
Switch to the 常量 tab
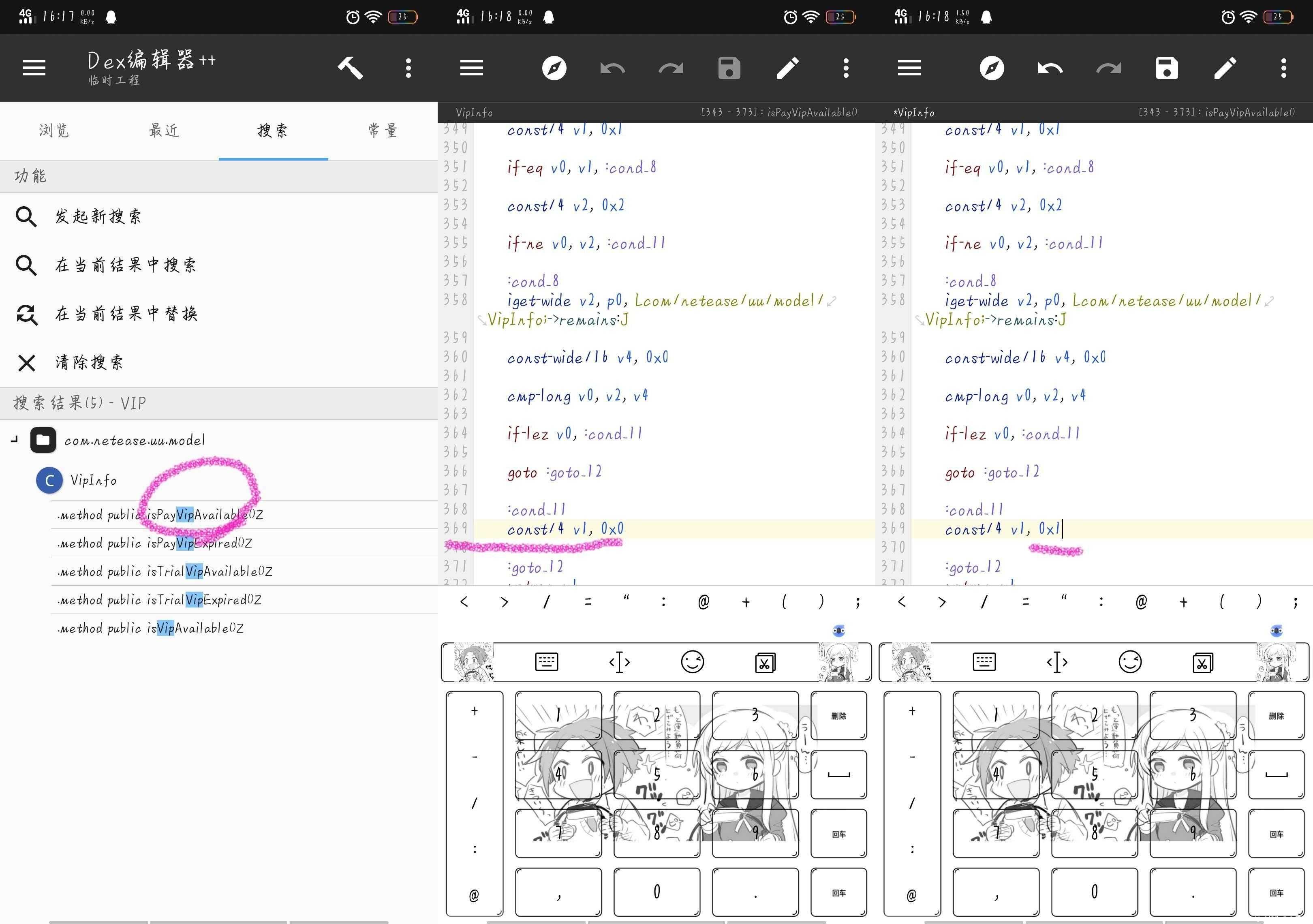[x=383, y=131]
